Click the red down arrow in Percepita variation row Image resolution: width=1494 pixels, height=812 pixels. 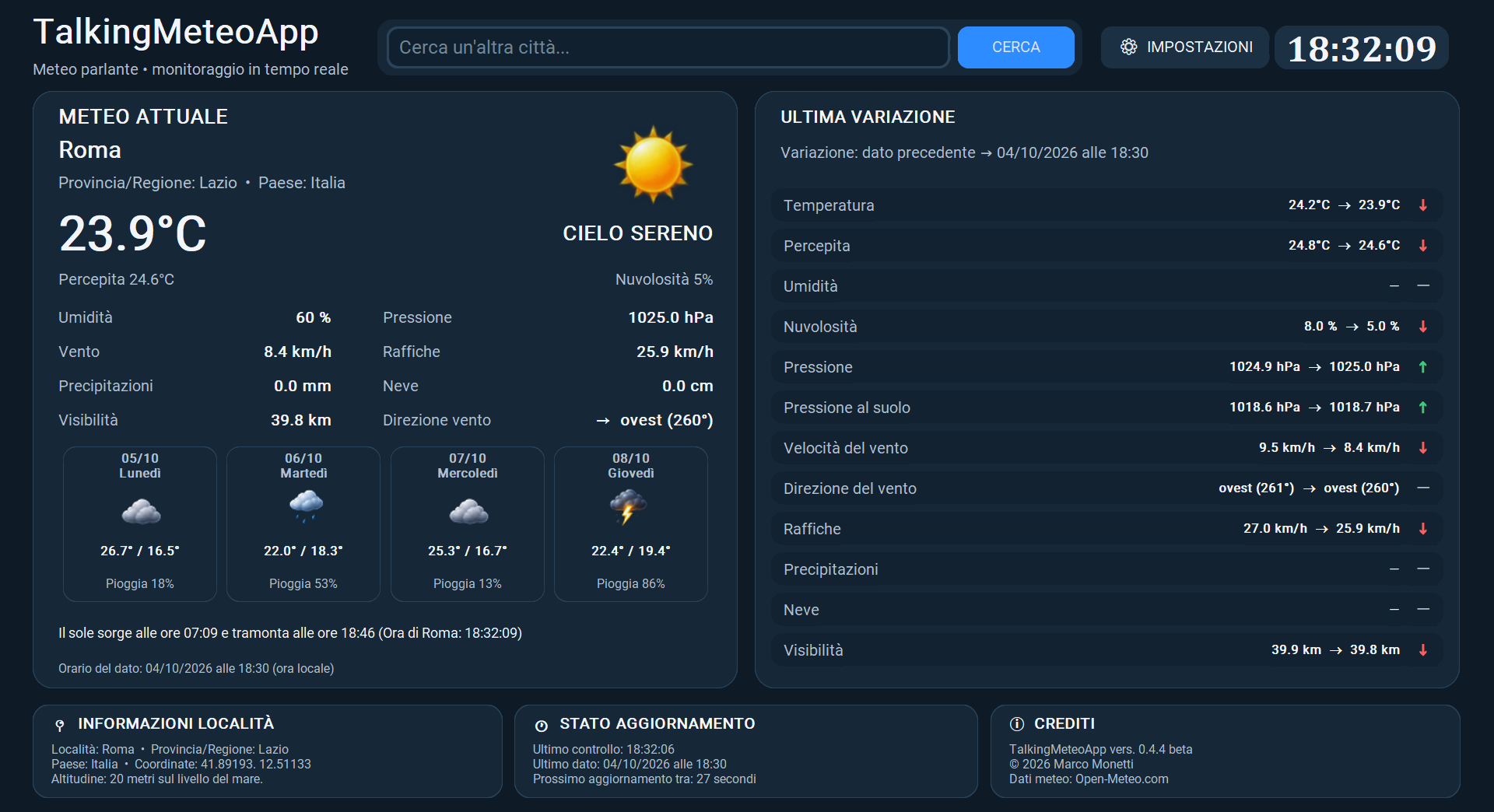point(1423,246)
